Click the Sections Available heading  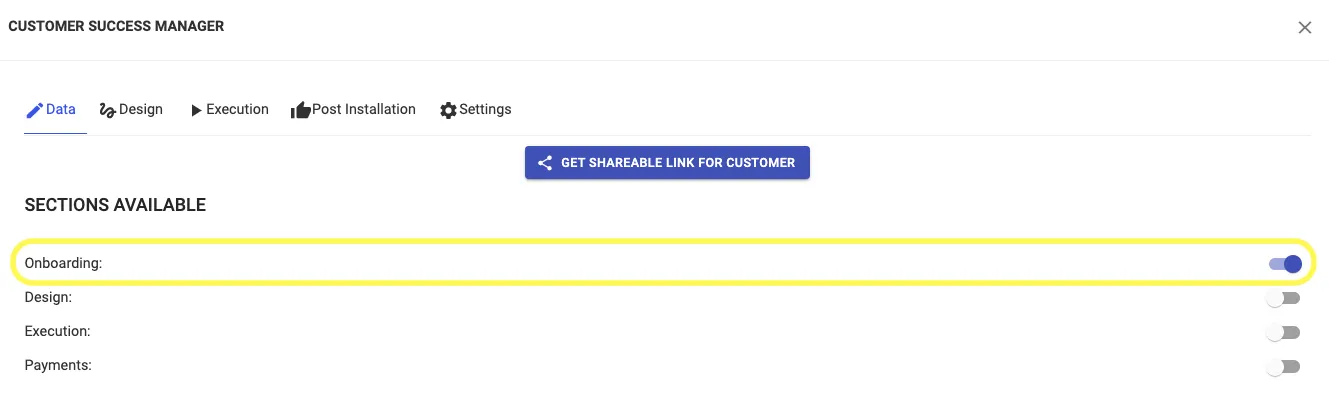(x=115, y=205)
